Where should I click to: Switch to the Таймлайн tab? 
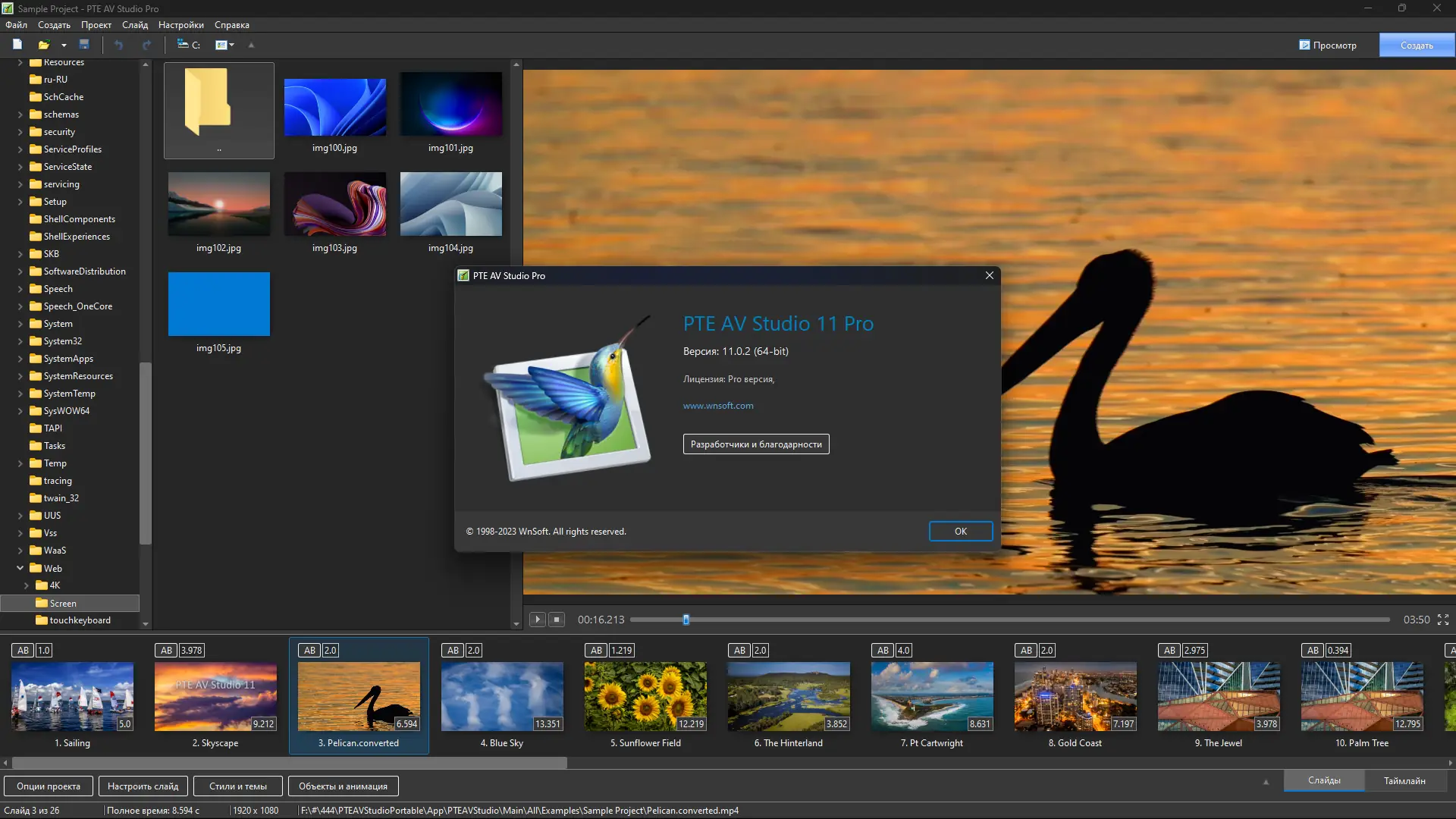tap(1404, 780)
